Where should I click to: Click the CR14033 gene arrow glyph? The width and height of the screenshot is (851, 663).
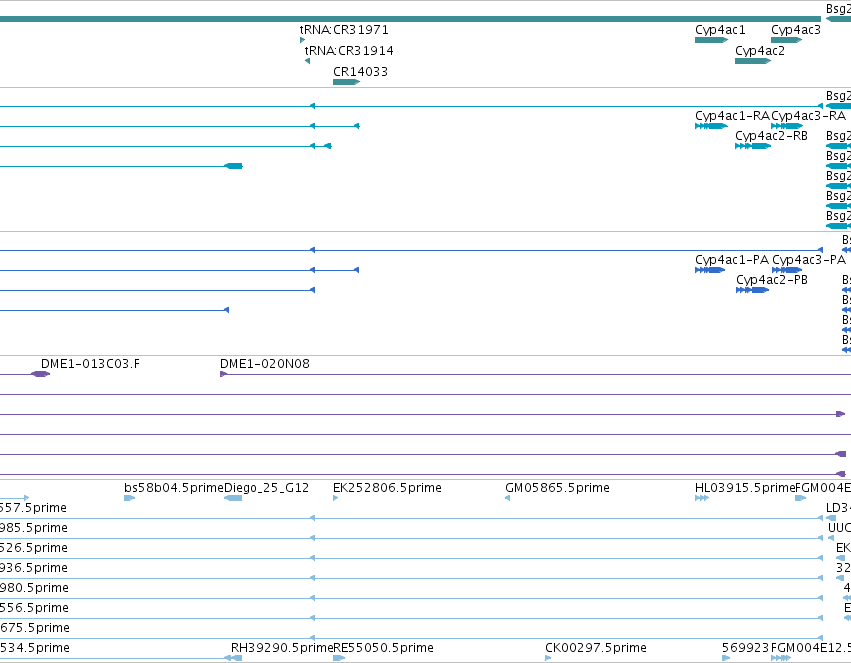(346, 82)
